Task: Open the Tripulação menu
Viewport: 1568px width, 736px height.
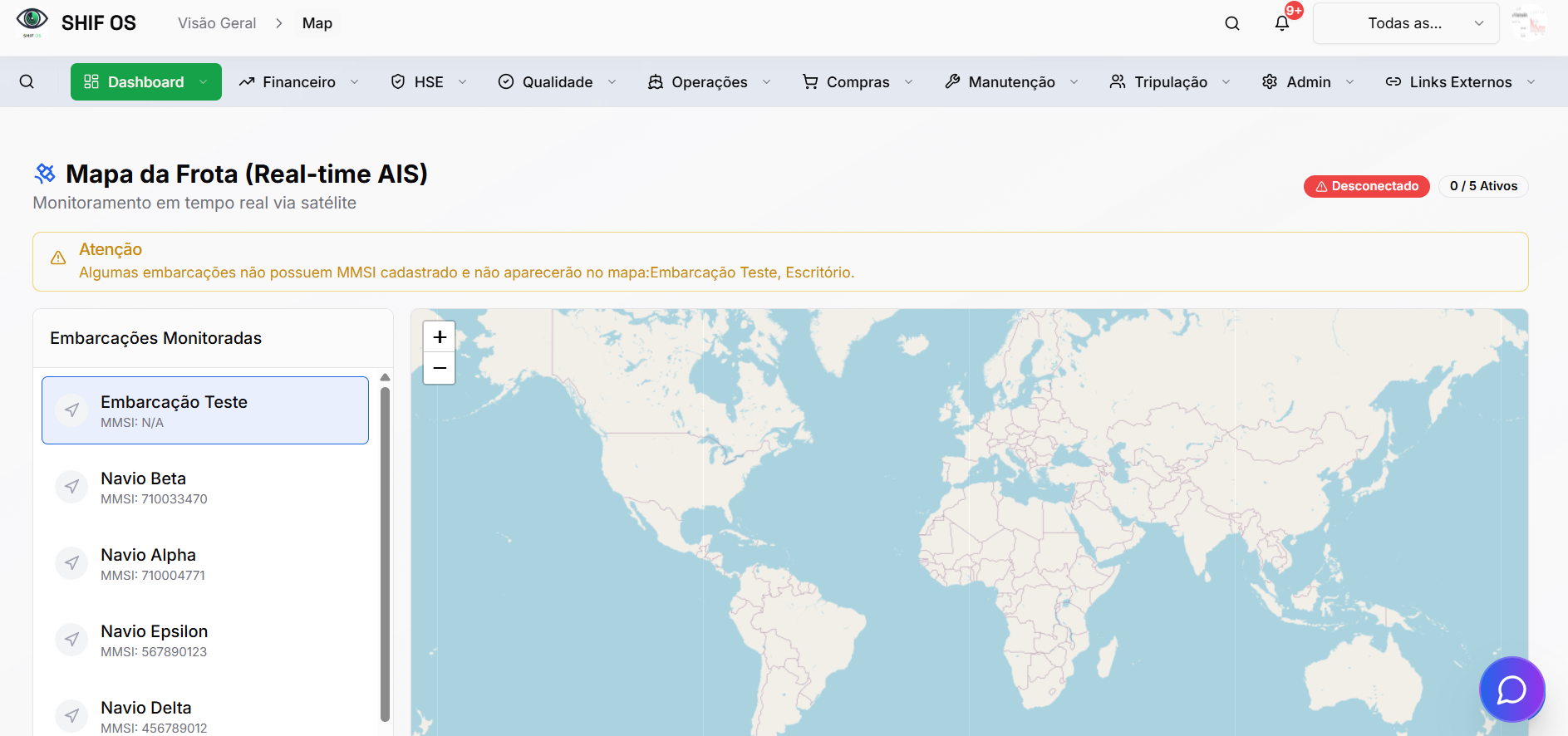Action: pyautogui.click(x=1170, y=81)
